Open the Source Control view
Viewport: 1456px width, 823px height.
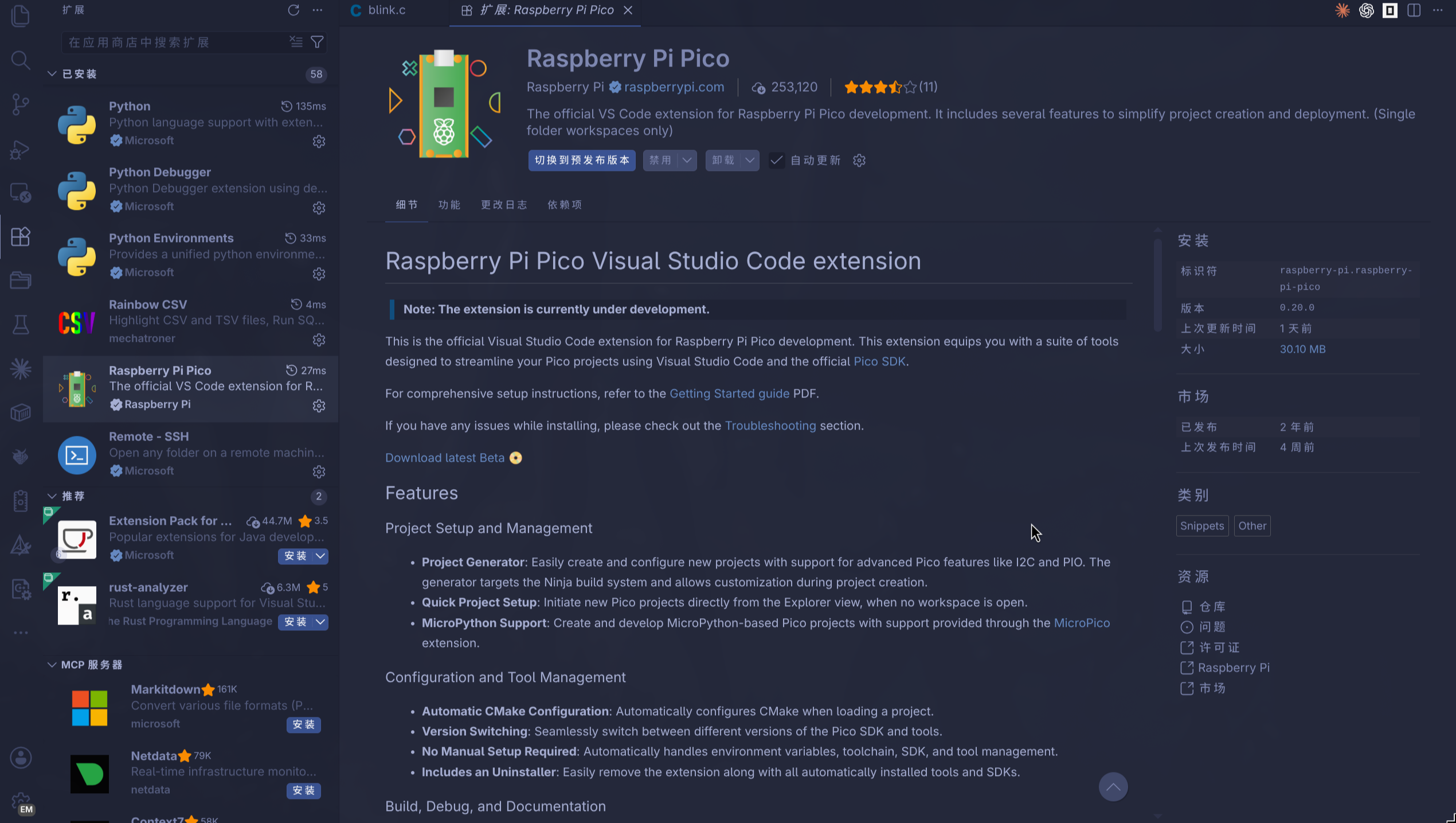coord(21,104)
